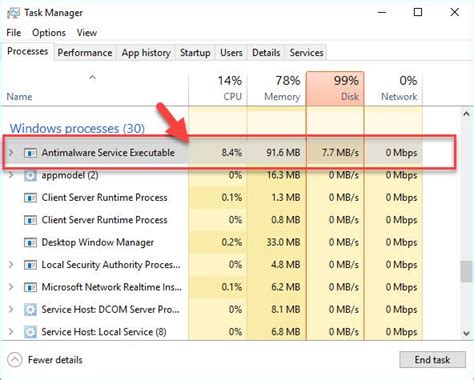Viewport: 474px width, 380px height.
Task: Click the vertical scrollbar thumb
Action: [x=466, y=272]
